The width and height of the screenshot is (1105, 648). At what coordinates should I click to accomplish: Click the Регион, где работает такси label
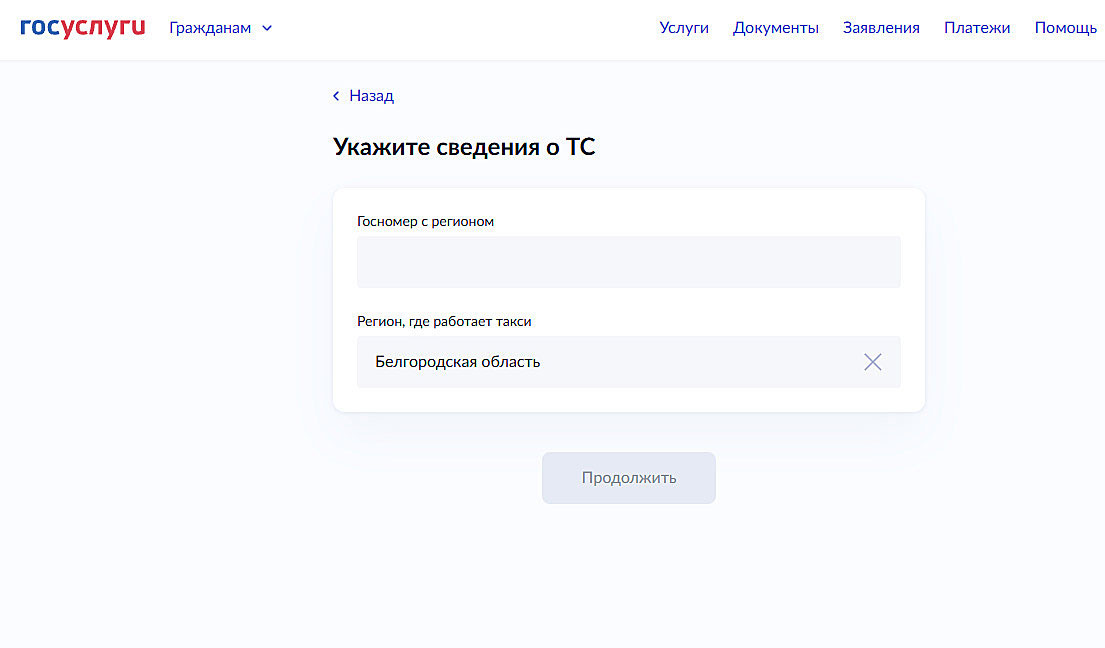coord(444,321)
